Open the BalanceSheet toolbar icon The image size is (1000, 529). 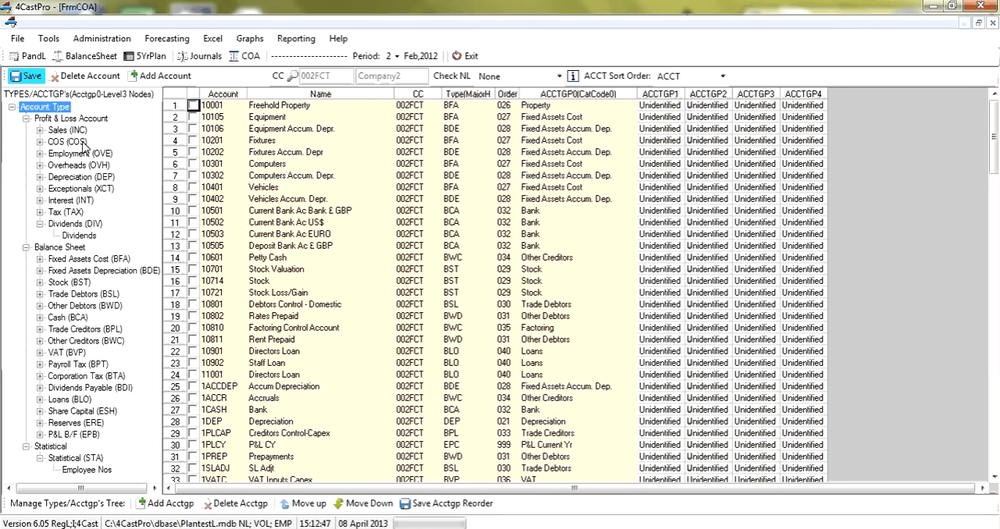58,56
